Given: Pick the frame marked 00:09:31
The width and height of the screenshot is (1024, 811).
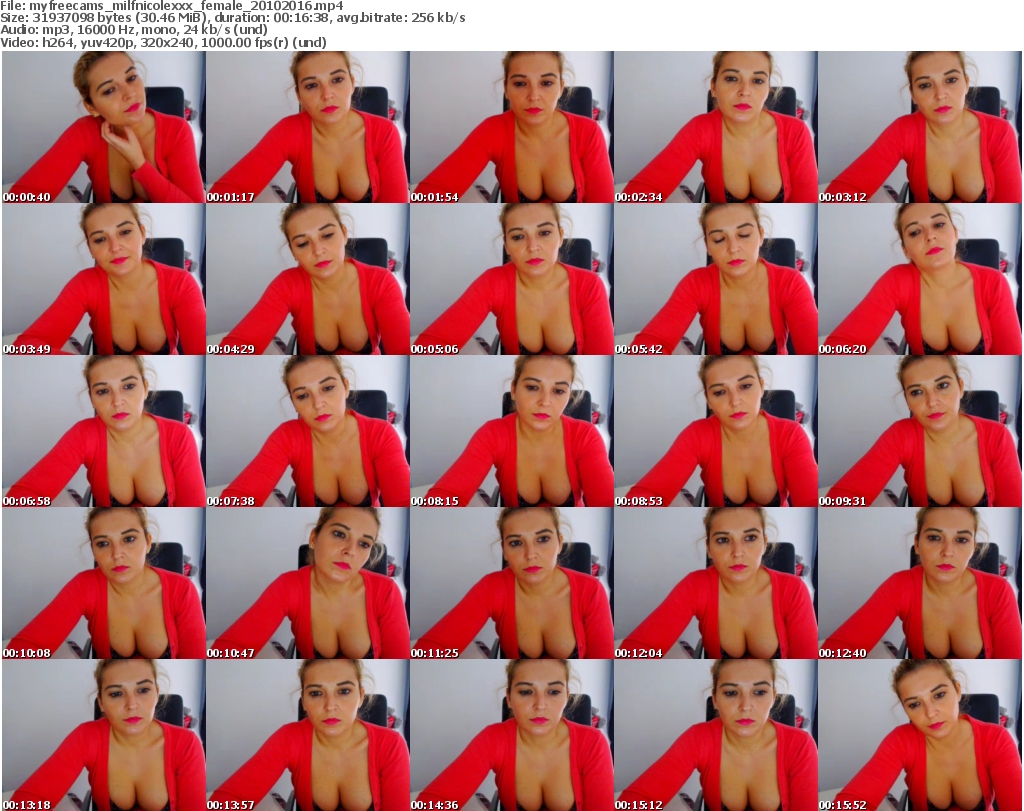Looking at the screenshot, I should pyautogui.click(x=920, y=431).
